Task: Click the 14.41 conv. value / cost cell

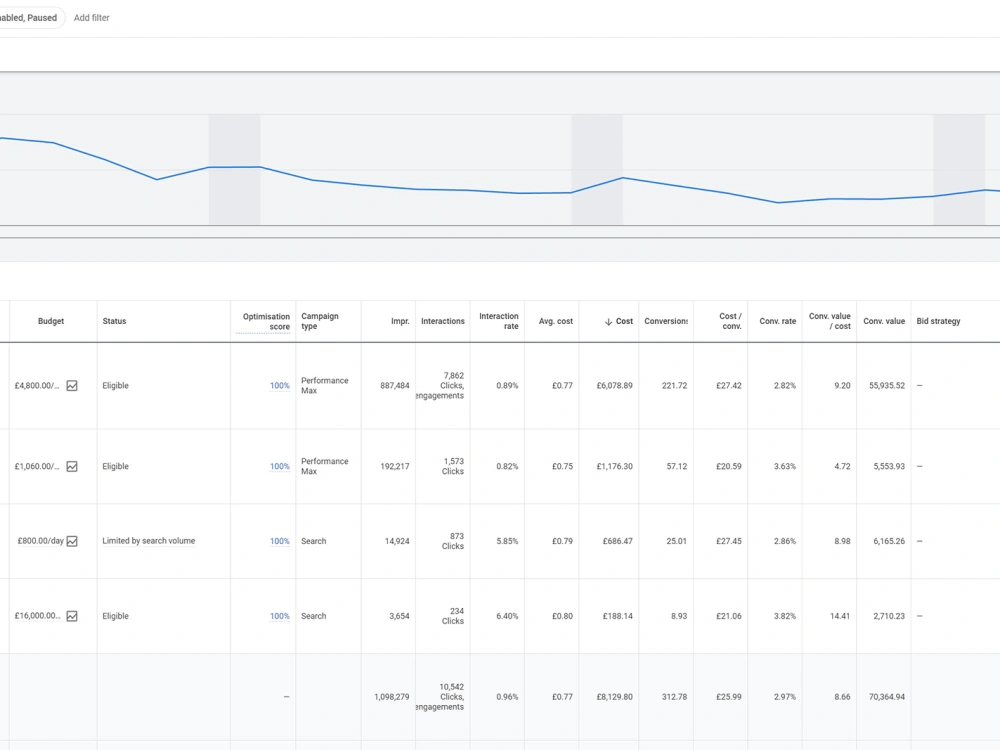Action: click(839, 616)
